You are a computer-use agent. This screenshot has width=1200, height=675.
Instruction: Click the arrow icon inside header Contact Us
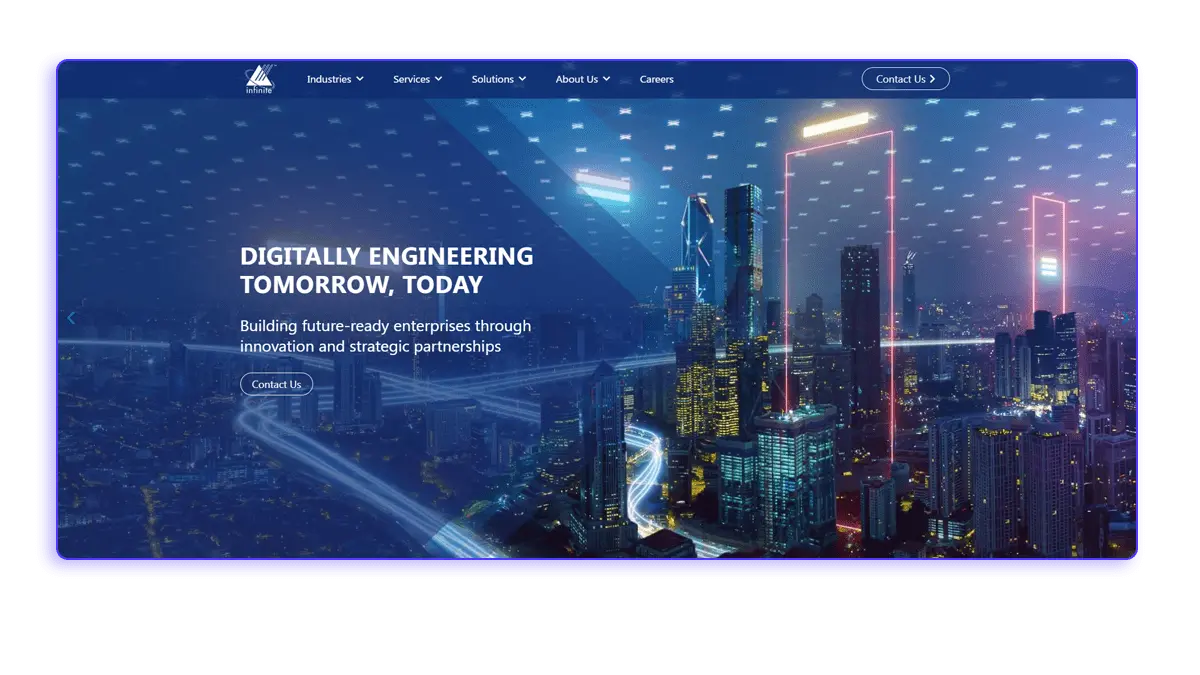932,79
